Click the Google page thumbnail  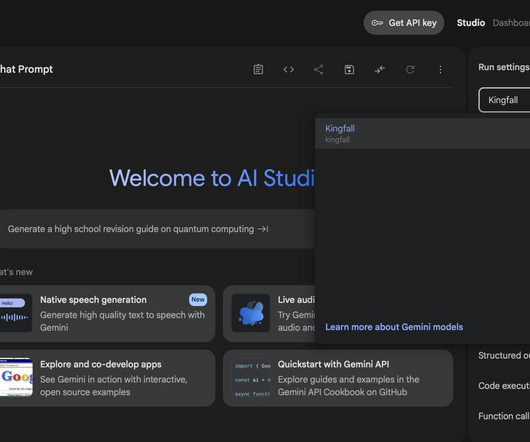coord(16,377)
